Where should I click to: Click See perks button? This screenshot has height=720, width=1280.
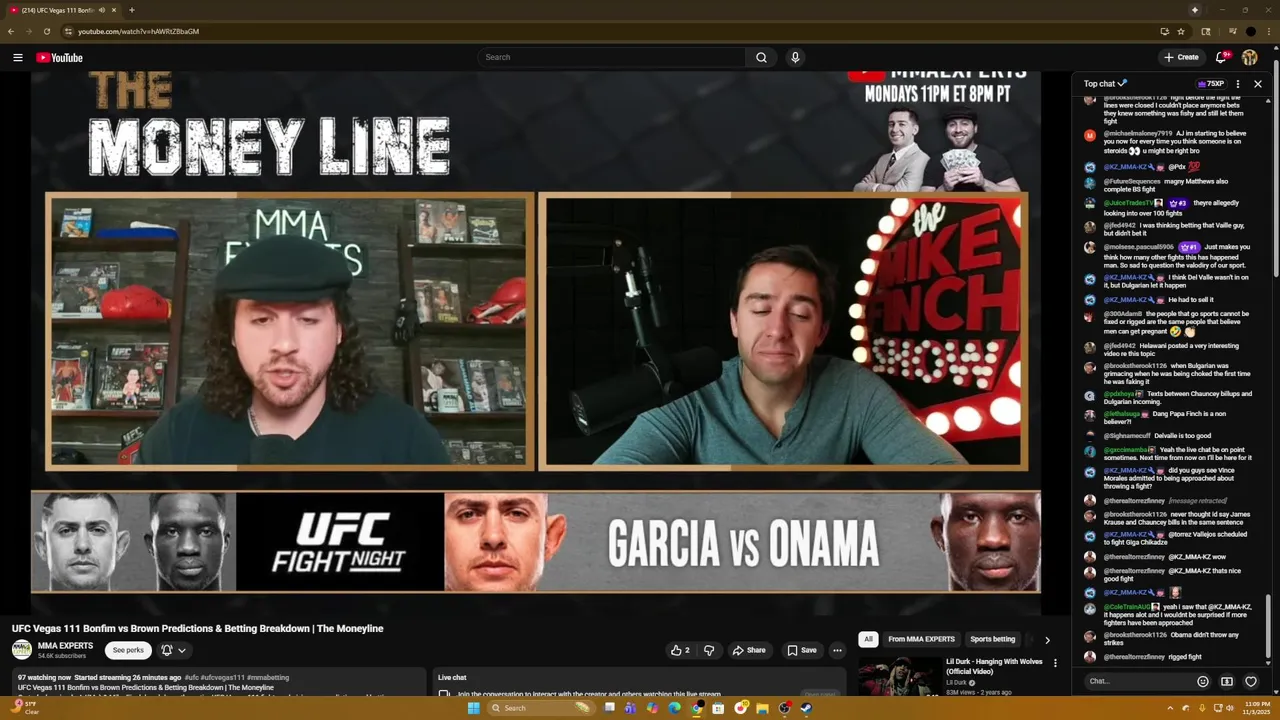128,650
